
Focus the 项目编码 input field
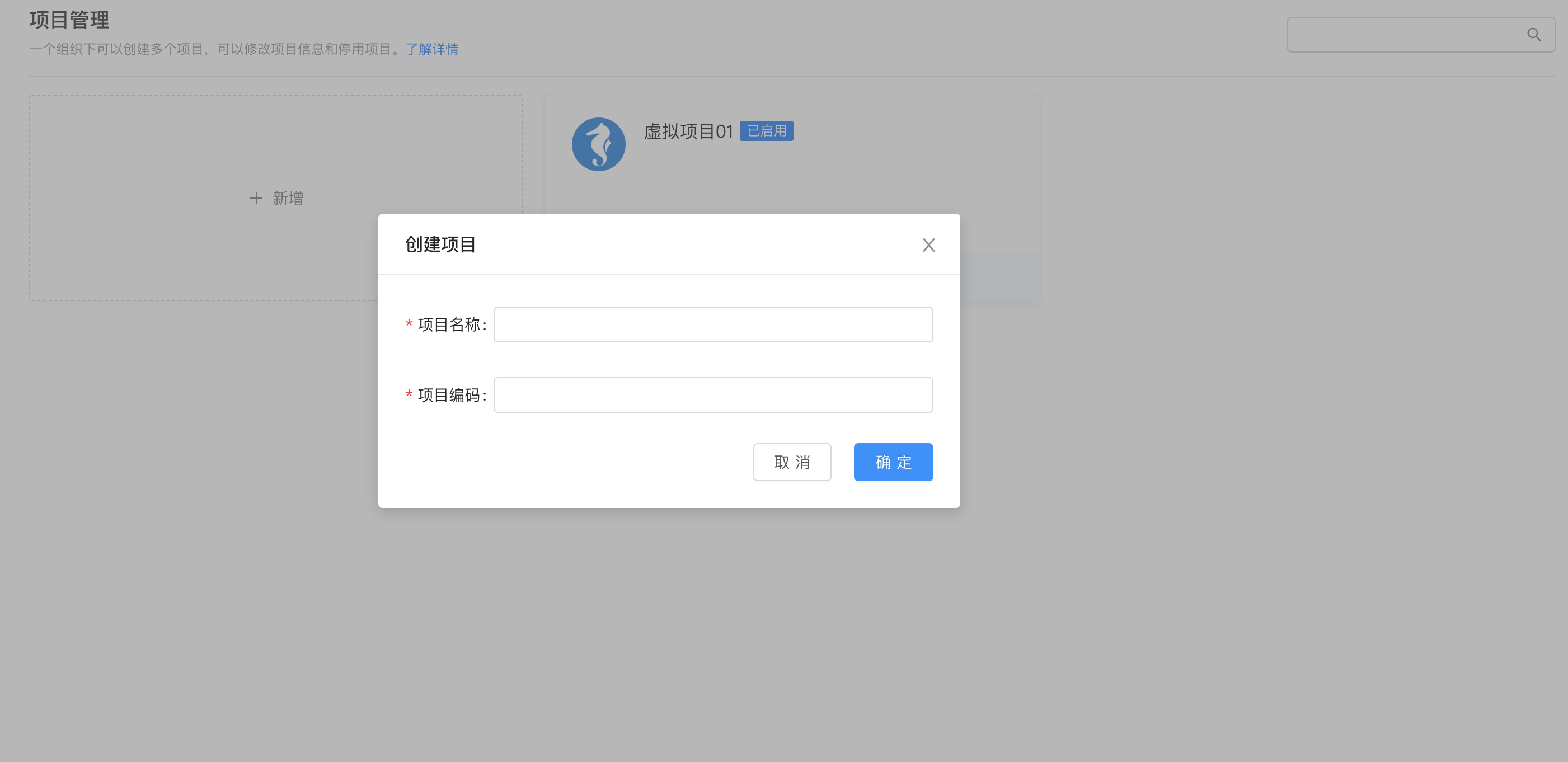point(713,395)
